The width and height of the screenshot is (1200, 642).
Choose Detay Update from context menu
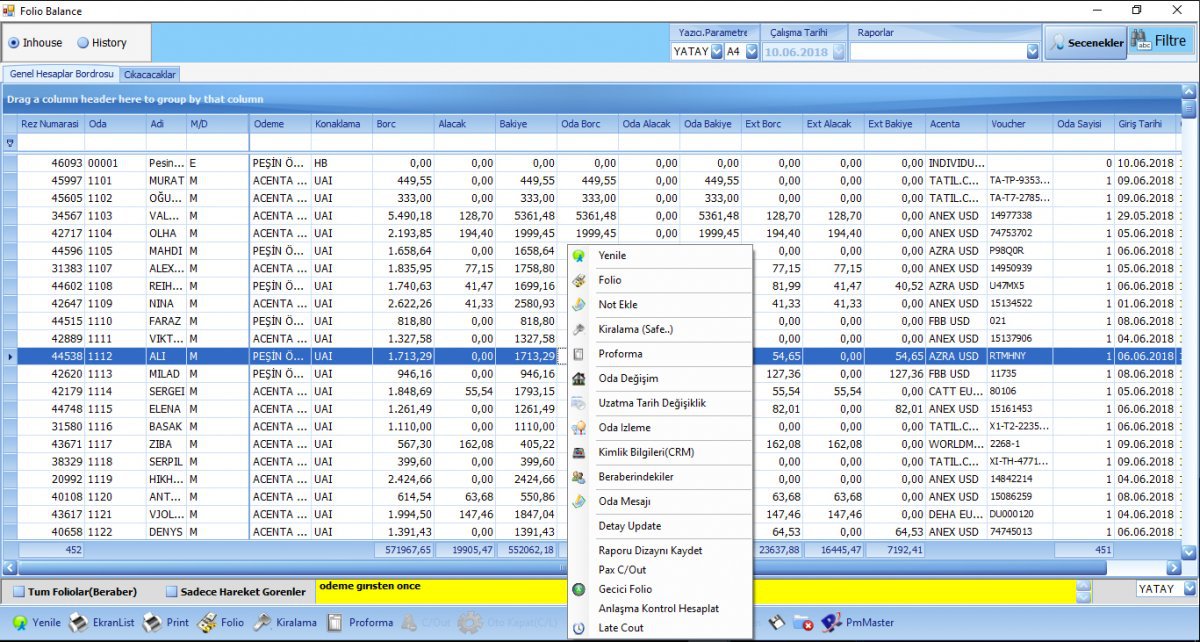629,526
